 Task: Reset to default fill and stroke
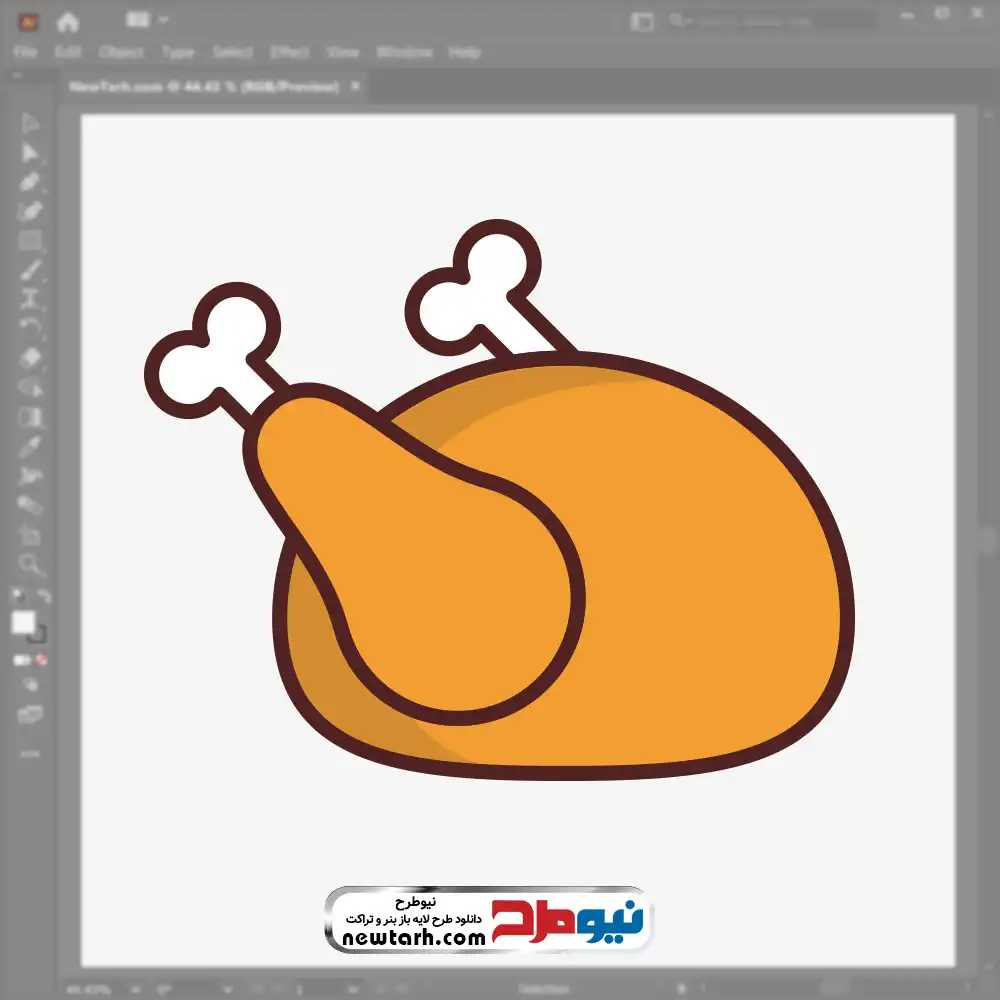[x=17, y=597]
